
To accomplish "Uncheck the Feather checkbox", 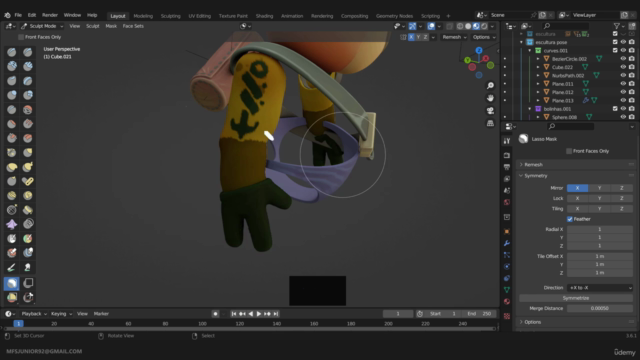I will coord(570,219).
